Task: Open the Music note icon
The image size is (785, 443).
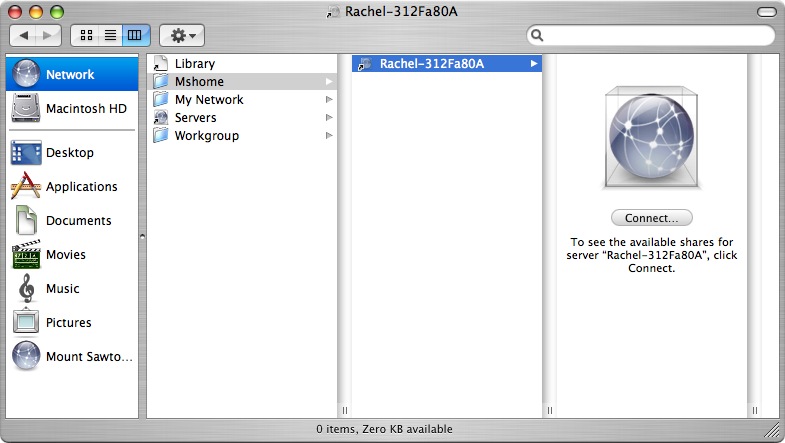Action: (26, 288)
